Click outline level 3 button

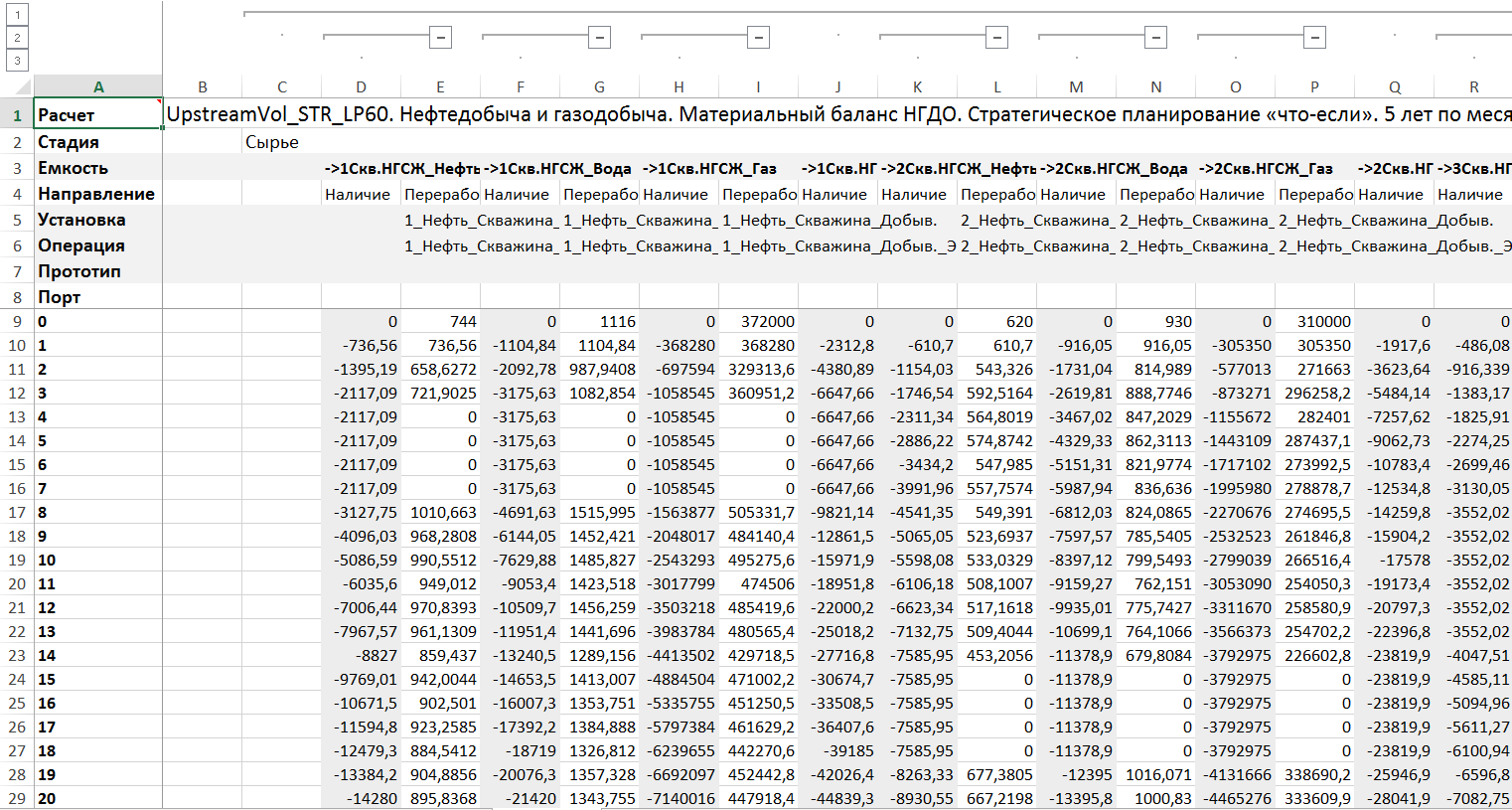[x=17, y=61]
